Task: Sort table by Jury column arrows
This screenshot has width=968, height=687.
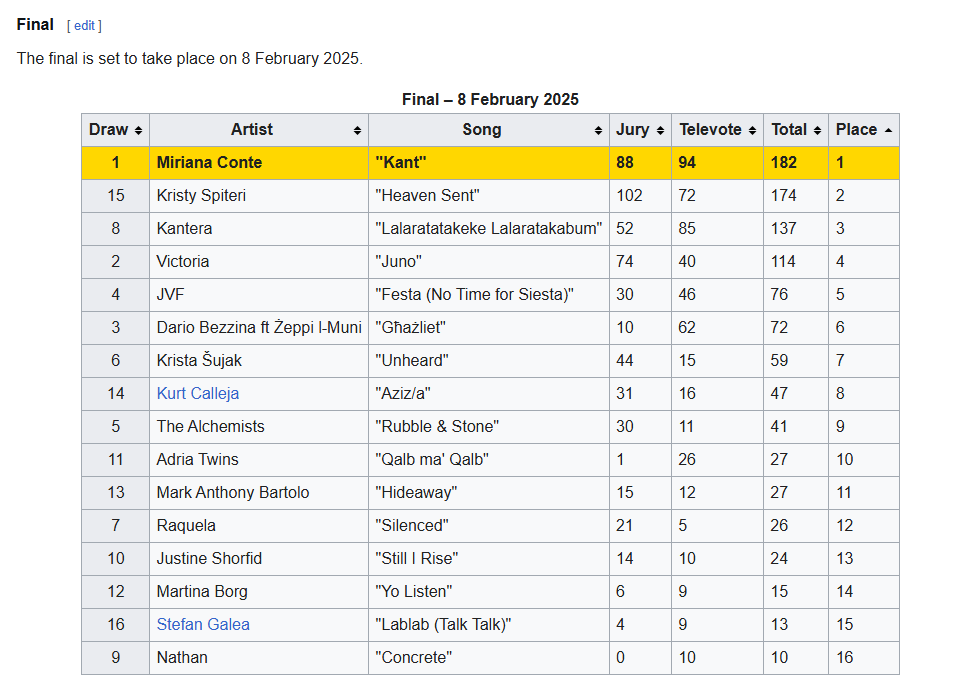Action: pos(660,130)
